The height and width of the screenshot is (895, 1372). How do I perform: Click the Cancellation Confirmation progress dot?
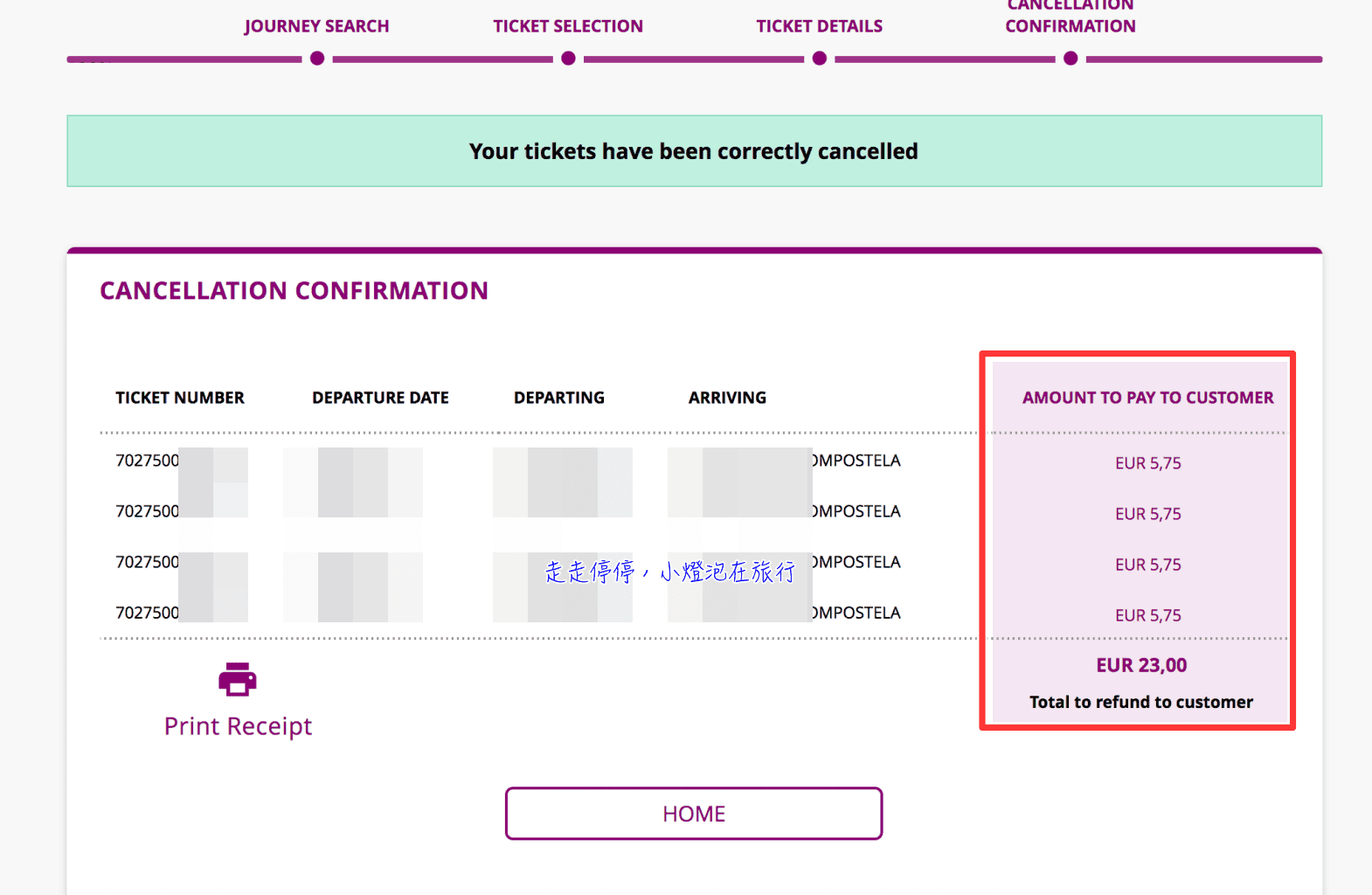(x=1071, y=59)
